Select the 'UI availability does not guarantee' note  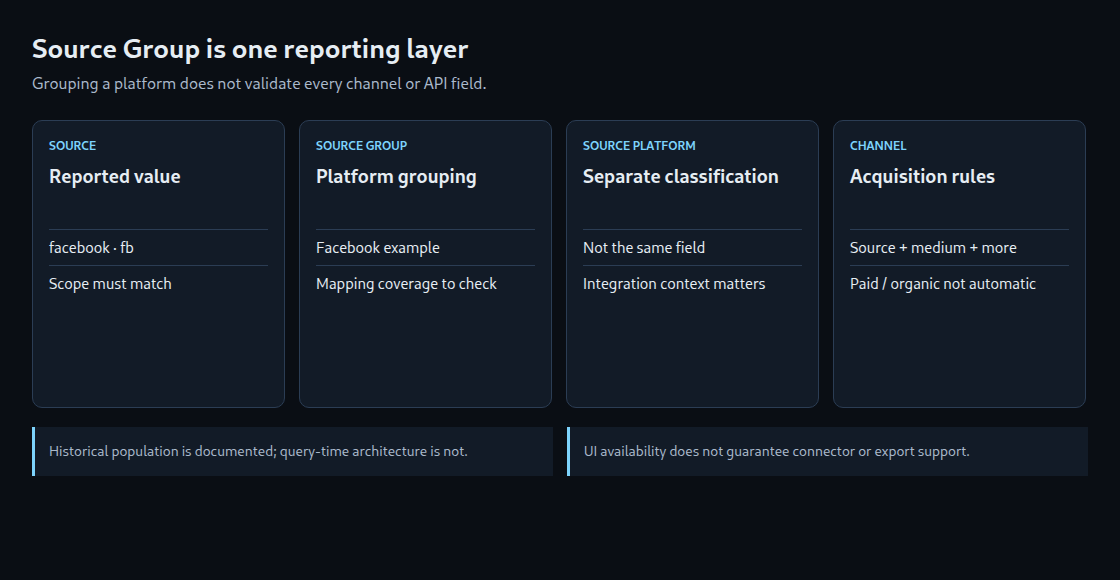click(x=828, y=451)
